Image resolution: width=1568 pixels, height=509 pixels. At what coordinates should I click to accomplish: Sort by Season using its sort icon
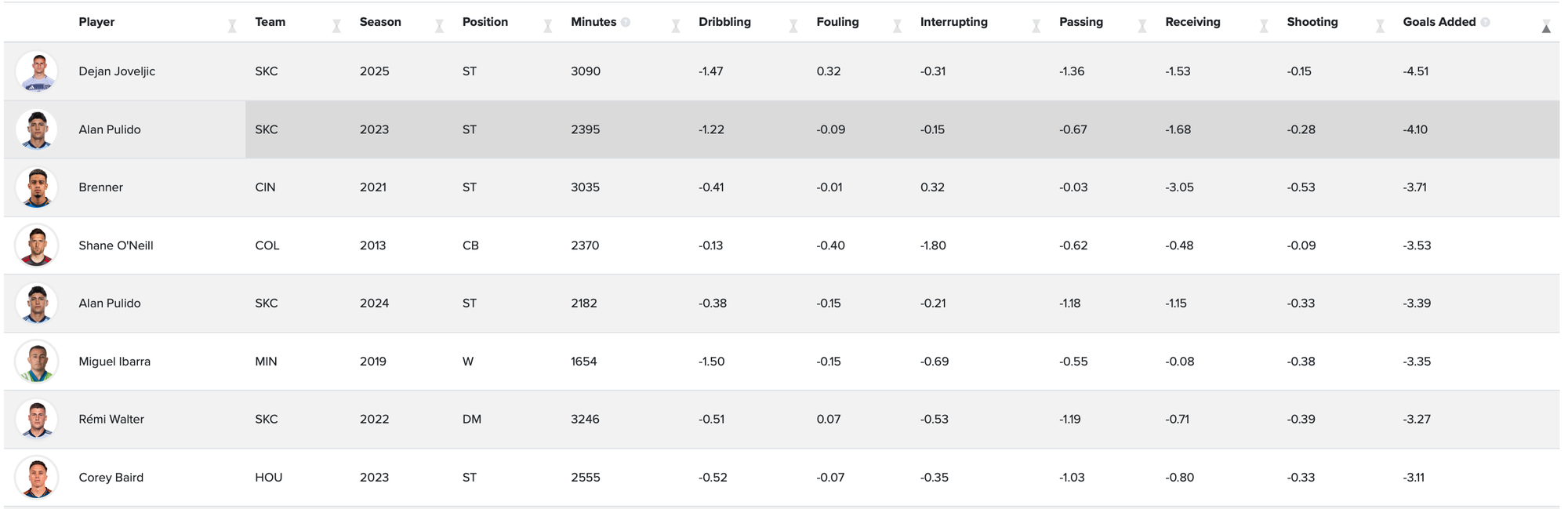coord(439,27)
